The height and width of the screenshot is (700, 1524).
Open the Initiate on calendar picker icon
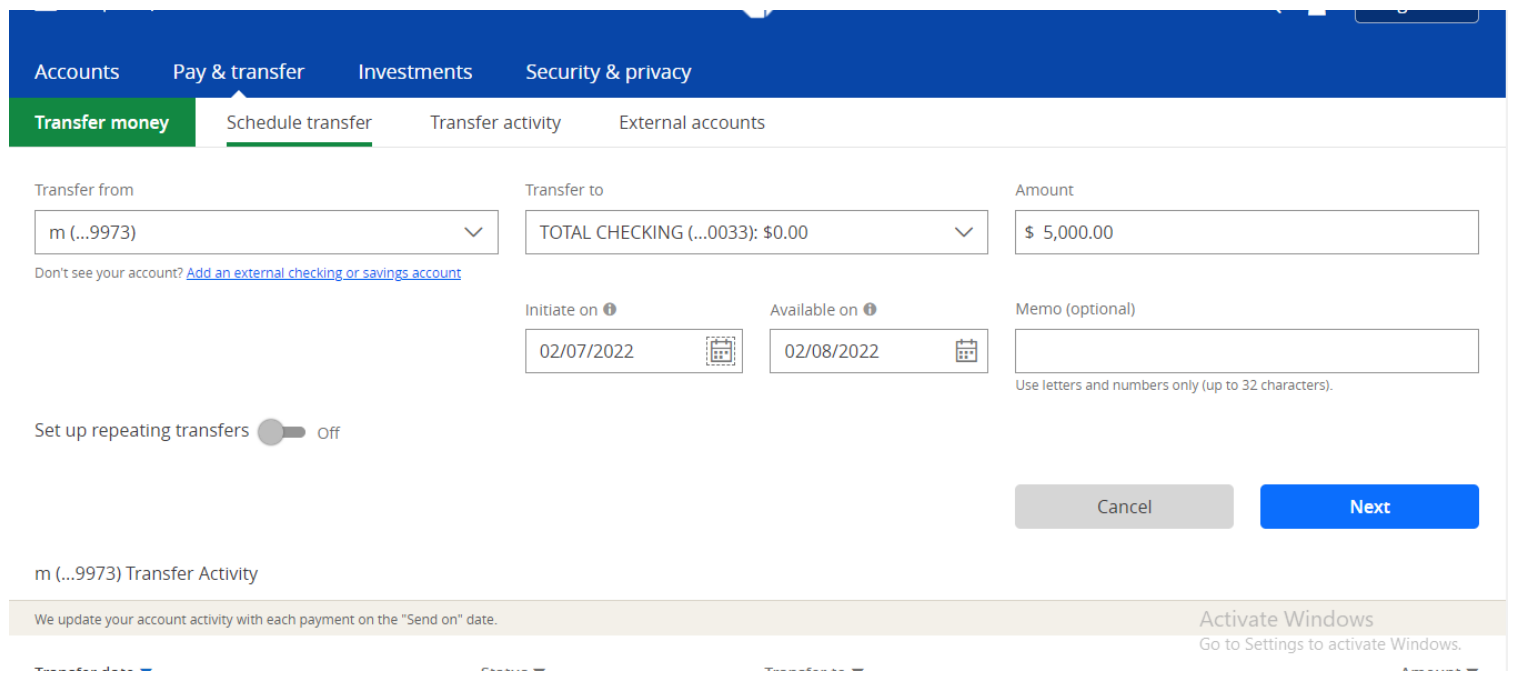[x=720, y=351]
